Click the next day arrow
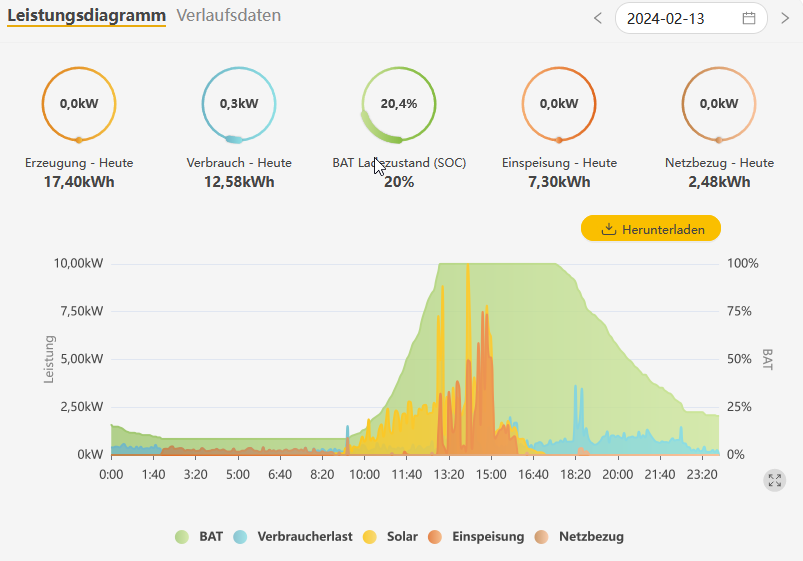Screen dimensions: 803x561 (x=785, y=18)
